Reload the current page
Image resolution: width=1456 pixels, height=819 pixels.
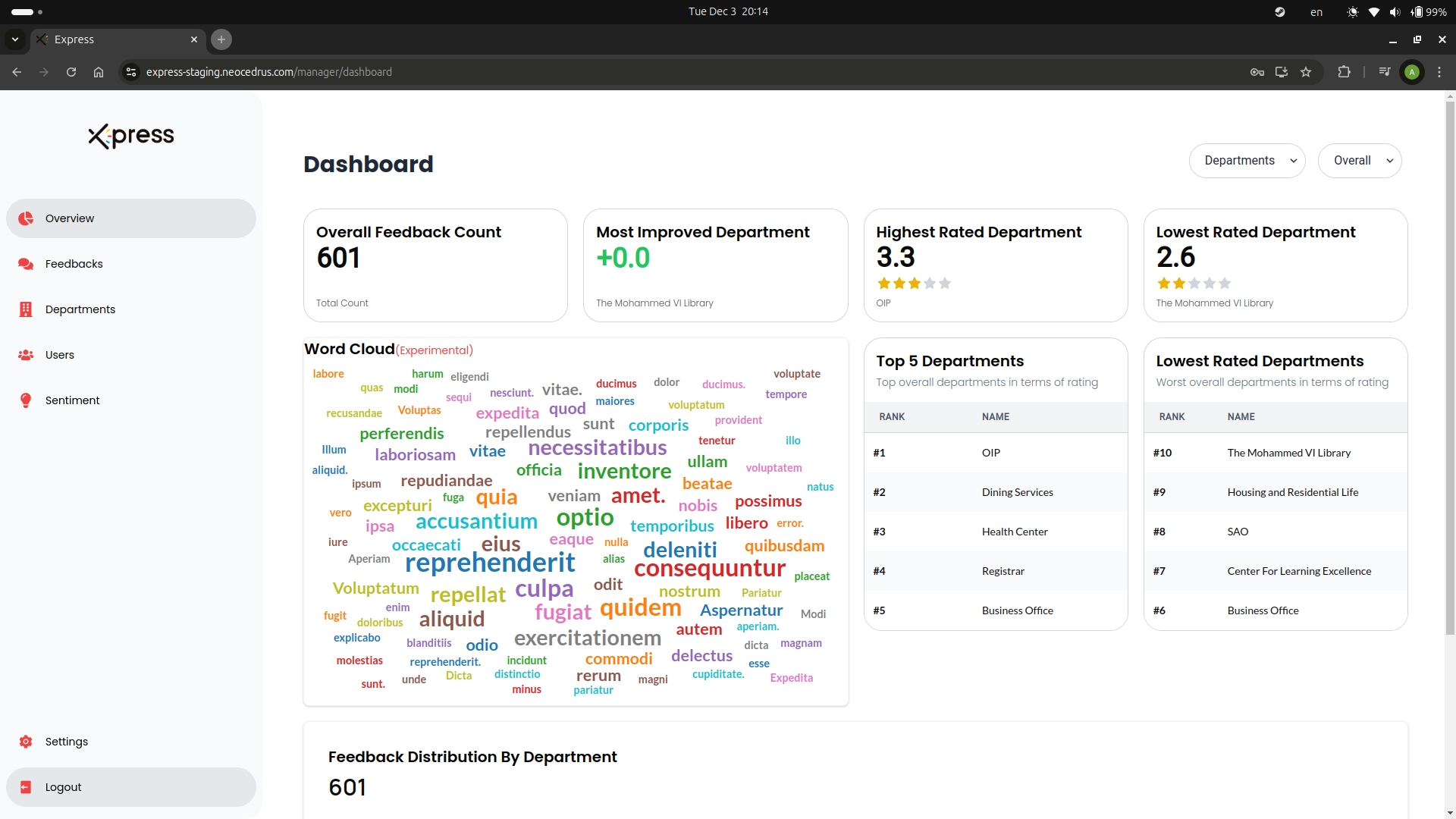(x=71, y=72)
